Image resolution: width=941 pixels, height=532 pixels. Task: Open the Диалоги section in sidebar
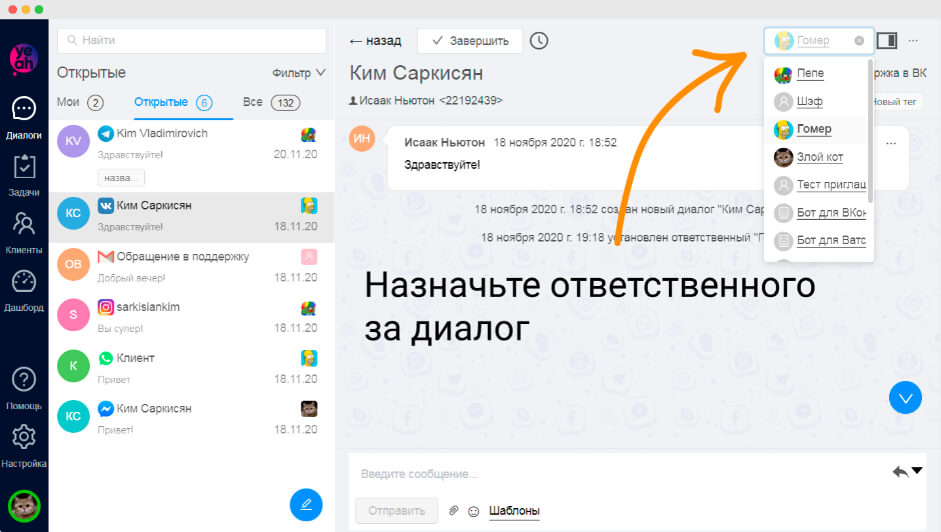point(23,118)
